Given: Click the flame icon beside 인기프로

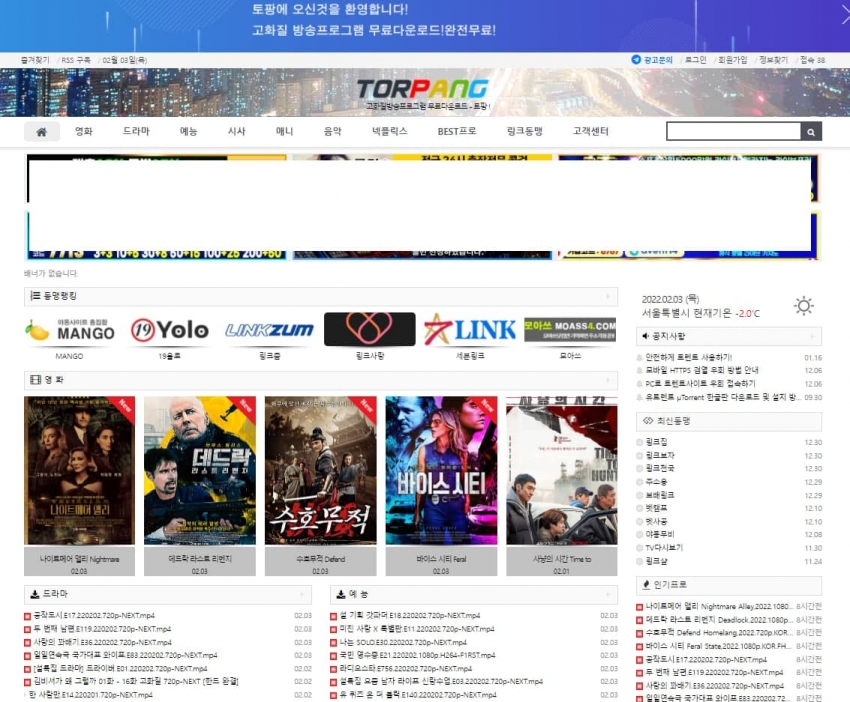Looking at the screenshot, I should (x=646, y=584).
